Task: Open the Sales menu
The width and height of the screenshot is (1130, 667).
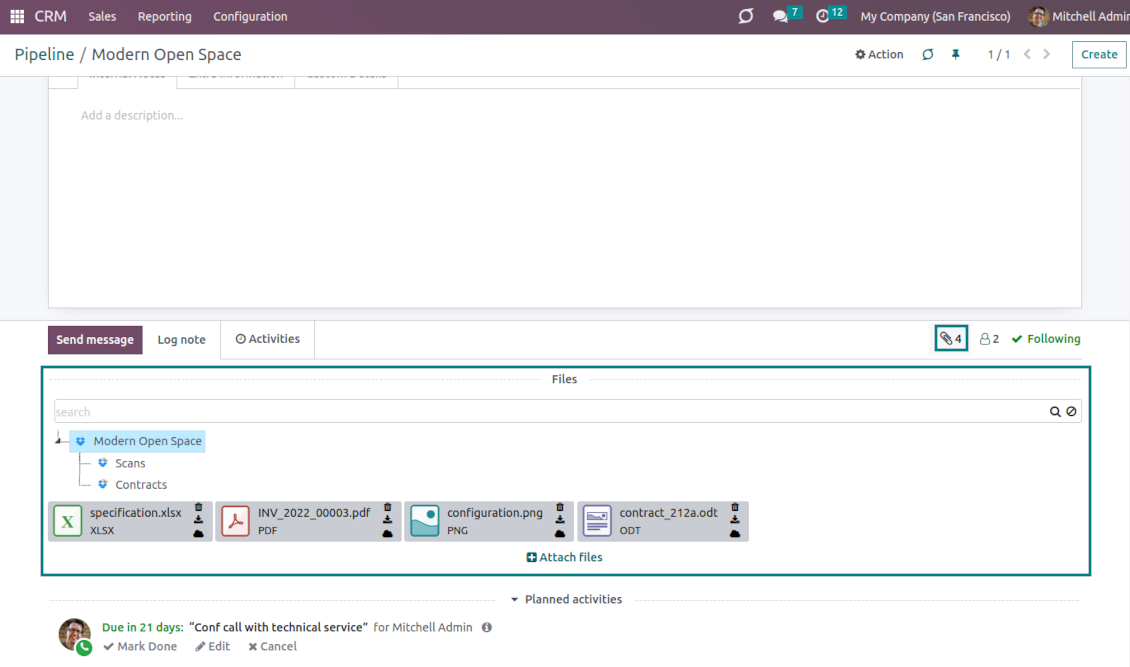Action: [102, 16]
